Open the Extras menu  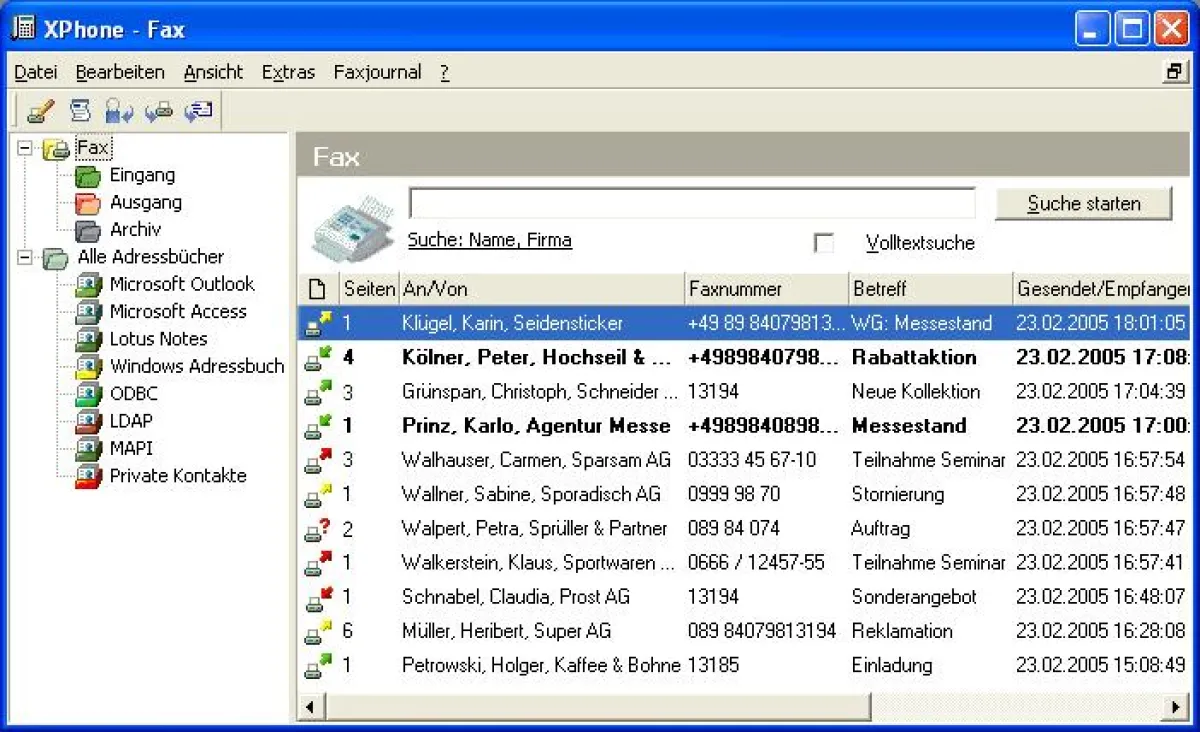(288, 72)
